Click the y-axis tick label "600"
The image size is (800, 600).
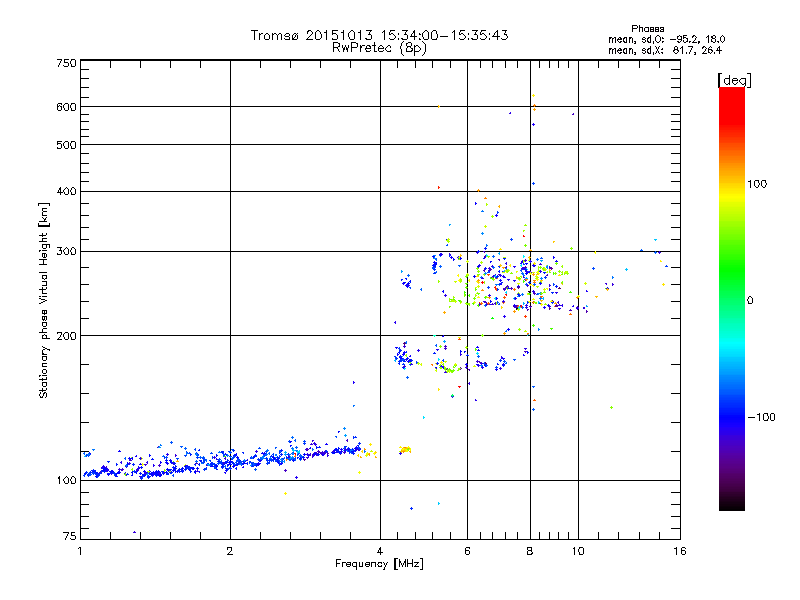click(66, 107)
